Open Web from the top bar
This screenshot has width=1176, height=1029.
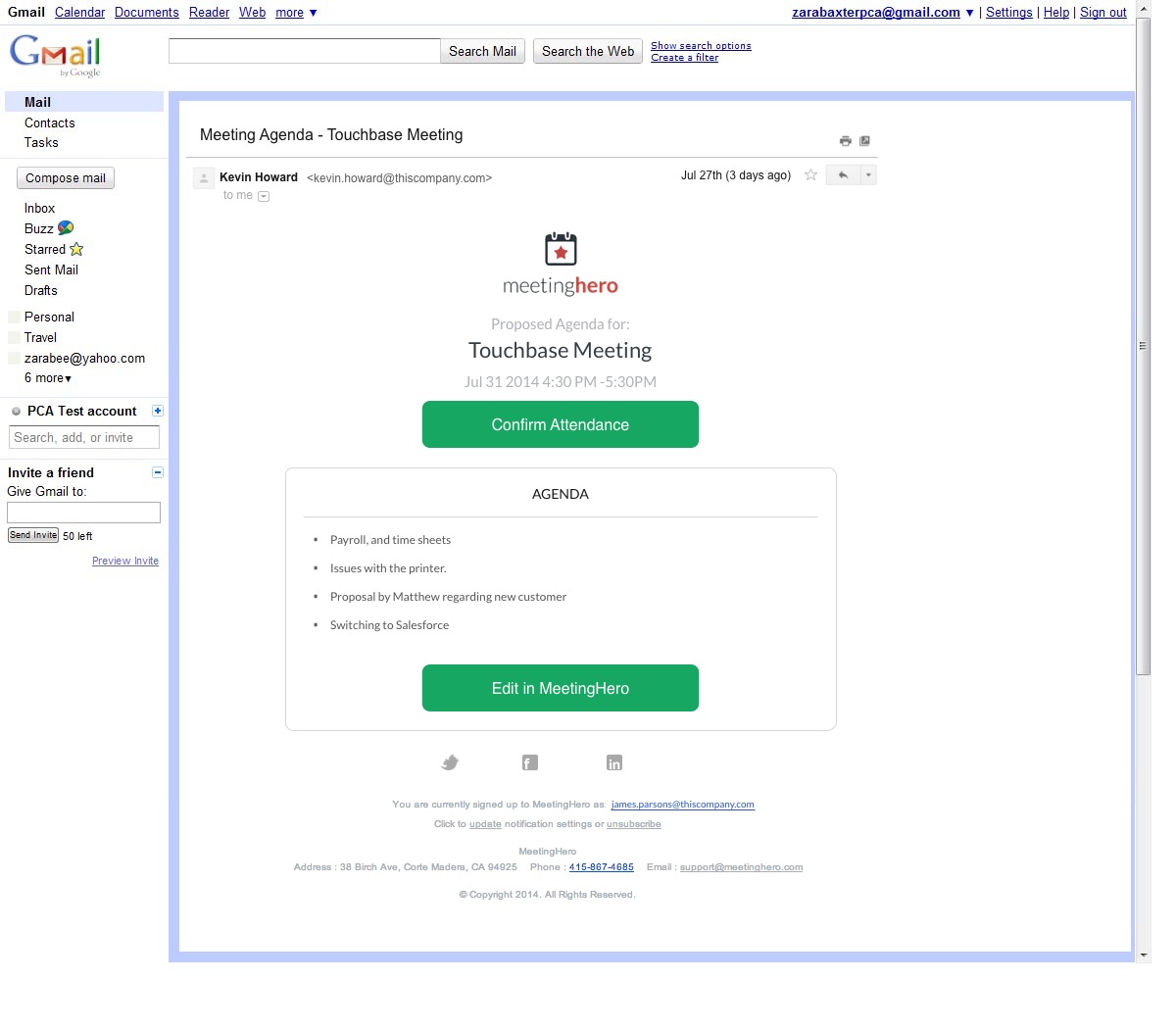(252, 13)
